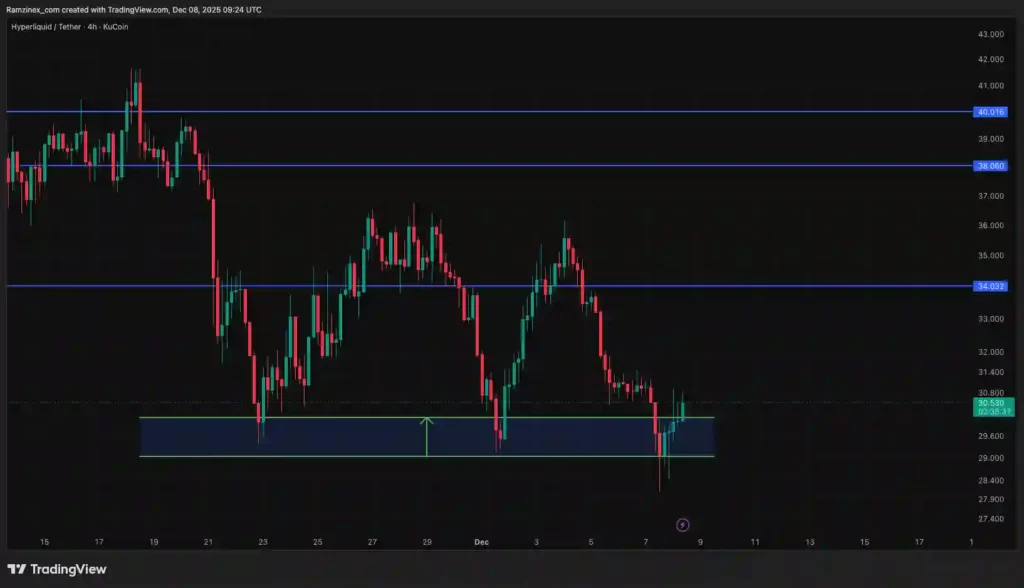
Task: Click the 40.016 blue price label
Action: tap(991, 112)
